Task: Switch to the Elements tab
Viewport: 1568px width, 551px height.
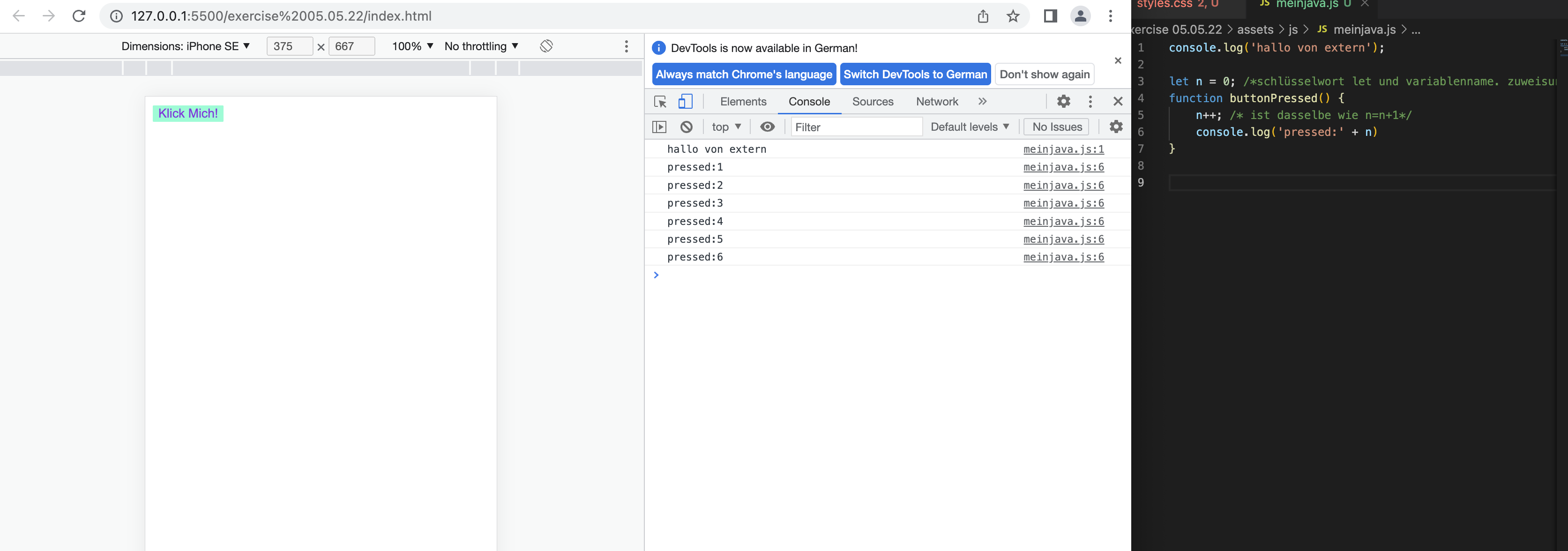Action: 743,102
